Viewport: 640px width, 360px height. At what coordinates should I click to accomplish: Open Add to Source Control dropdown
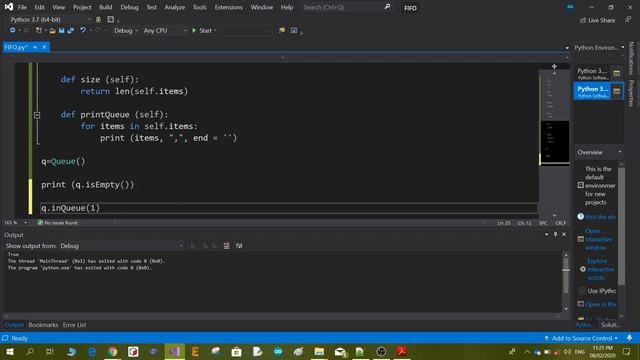point(581,338)
